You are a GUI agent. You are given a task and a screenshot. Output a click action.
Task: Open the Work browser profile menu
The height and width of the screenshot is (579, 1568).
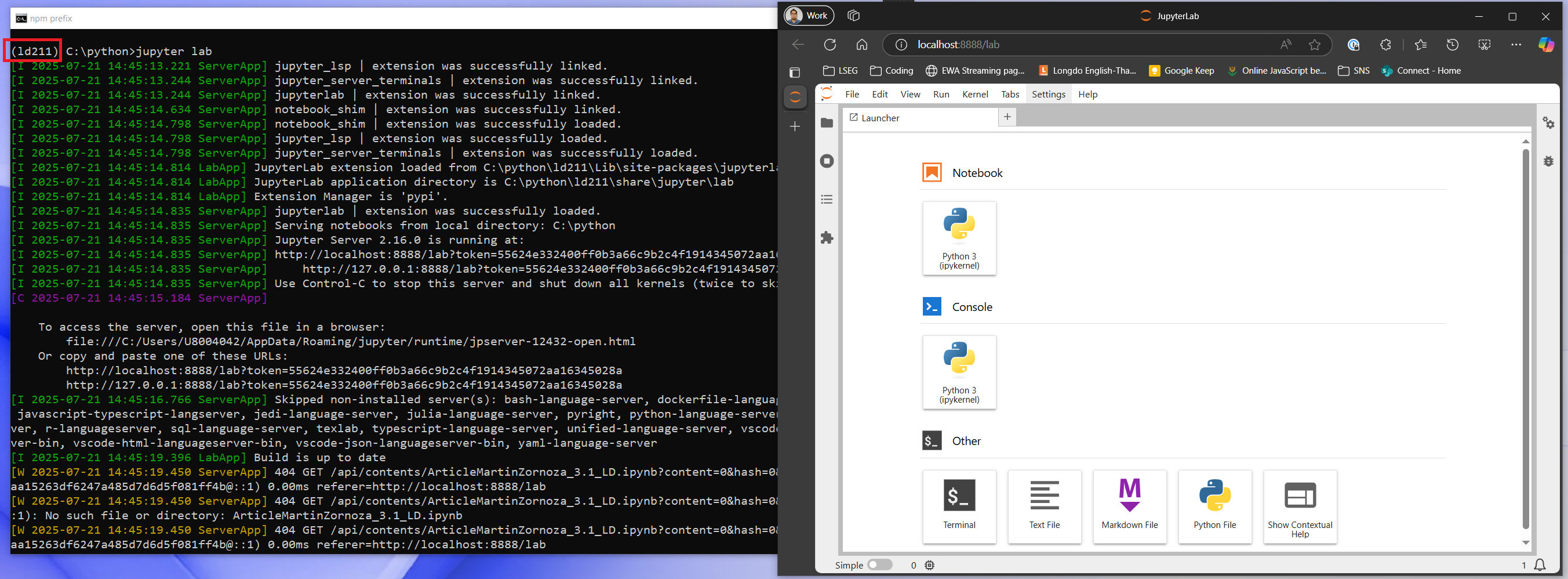tap(809, 15)
